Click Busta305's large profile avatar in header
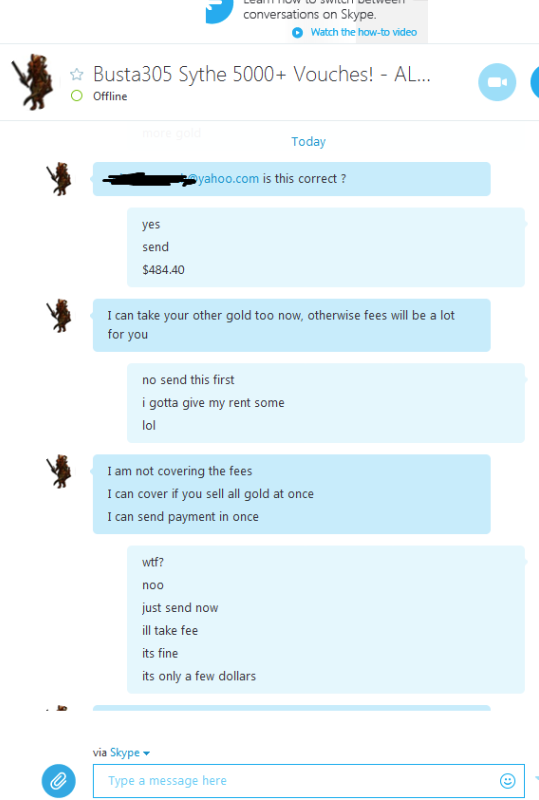This screenshot has width=539, height=800. pyautogui.click(x=34, y=82)
